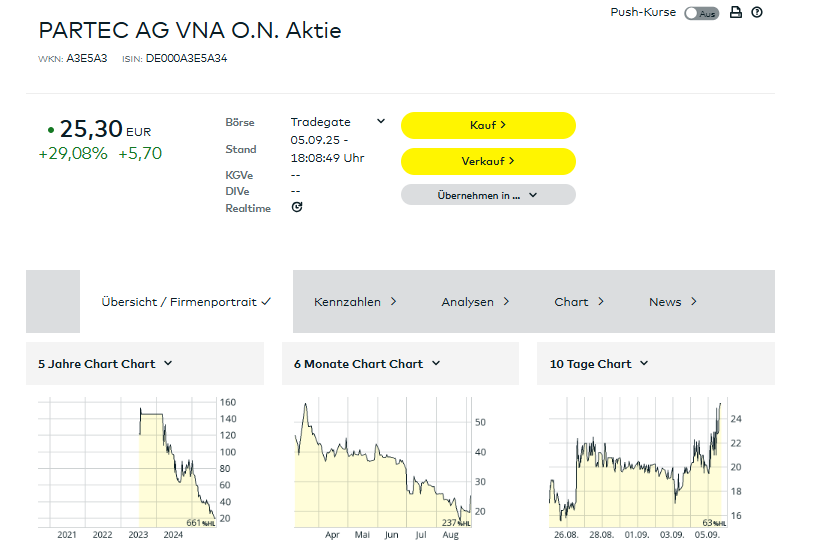Click the KGVe label
814x548 pixels.
[x=239, y=175]
